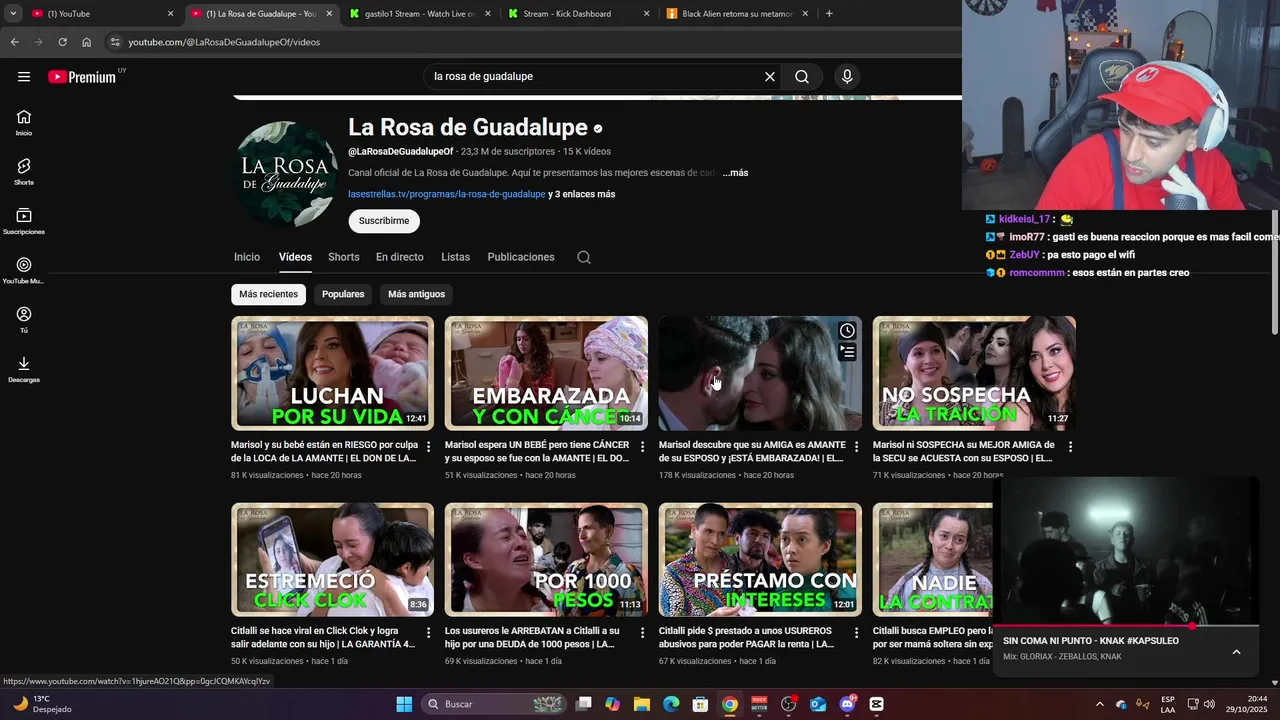Open options for the Marisol ni SOSPECHA video
The image size is (1280, 720).
tap(1070, 446)
